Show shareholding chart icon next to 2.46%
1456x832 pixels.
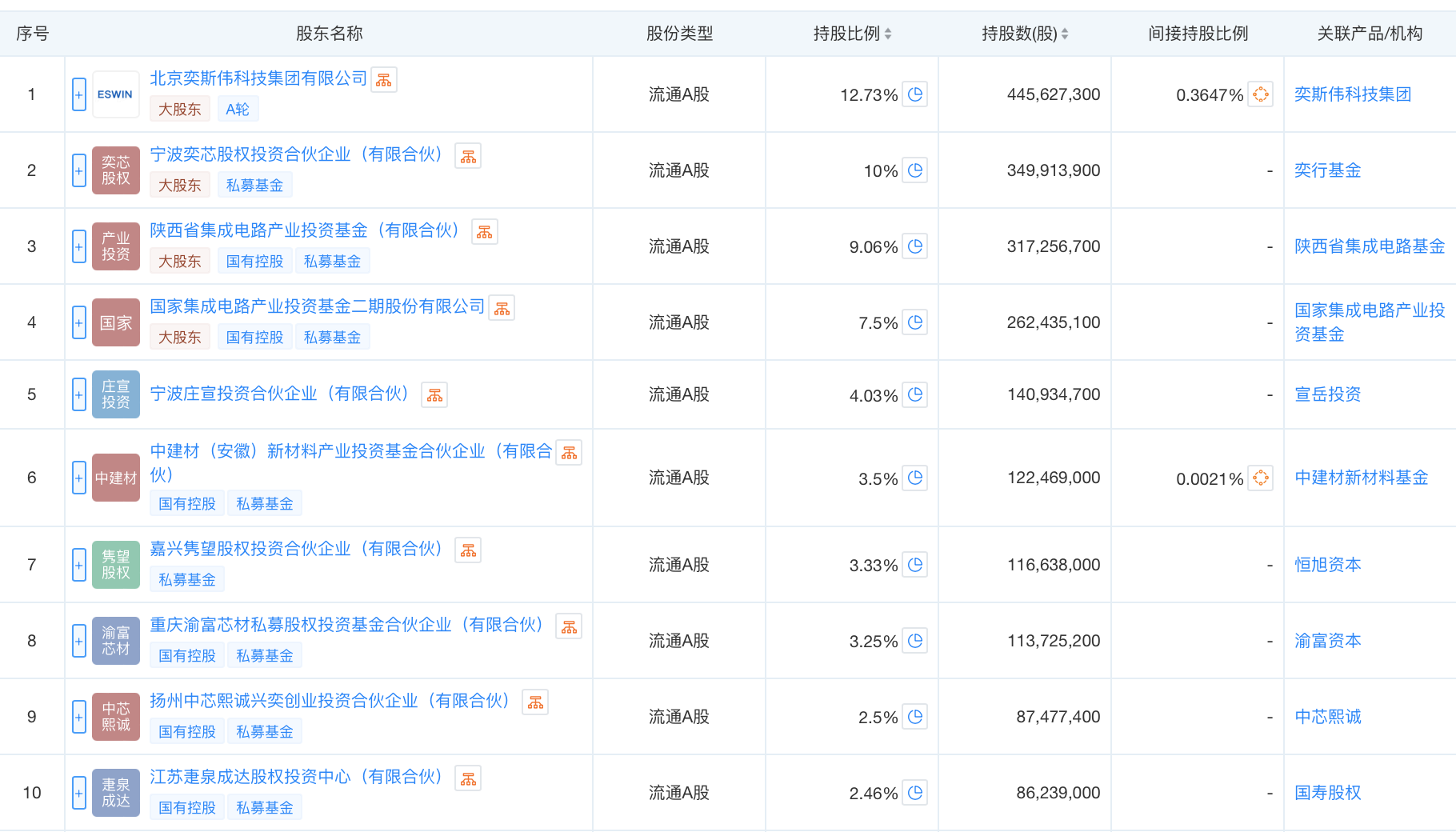pos(915,793)
